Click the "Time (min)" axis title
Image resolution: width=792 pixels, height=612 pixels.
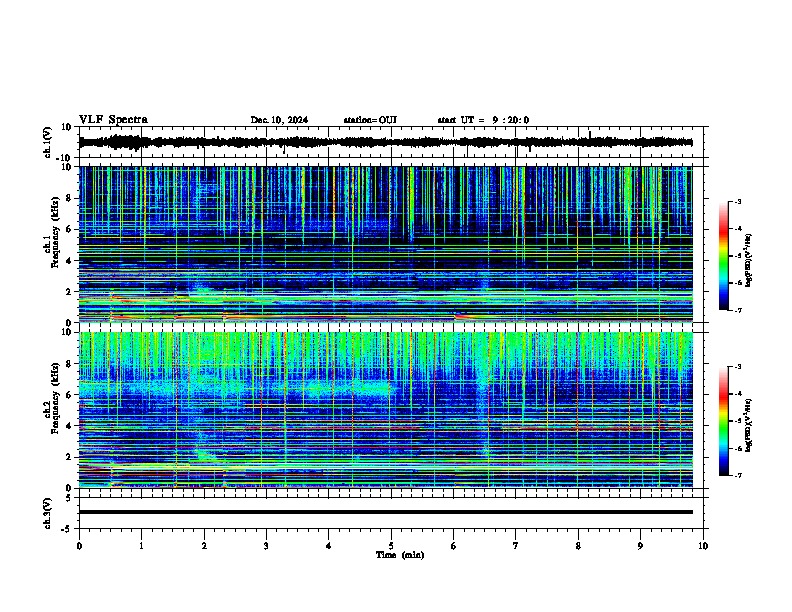coord(400,555)
